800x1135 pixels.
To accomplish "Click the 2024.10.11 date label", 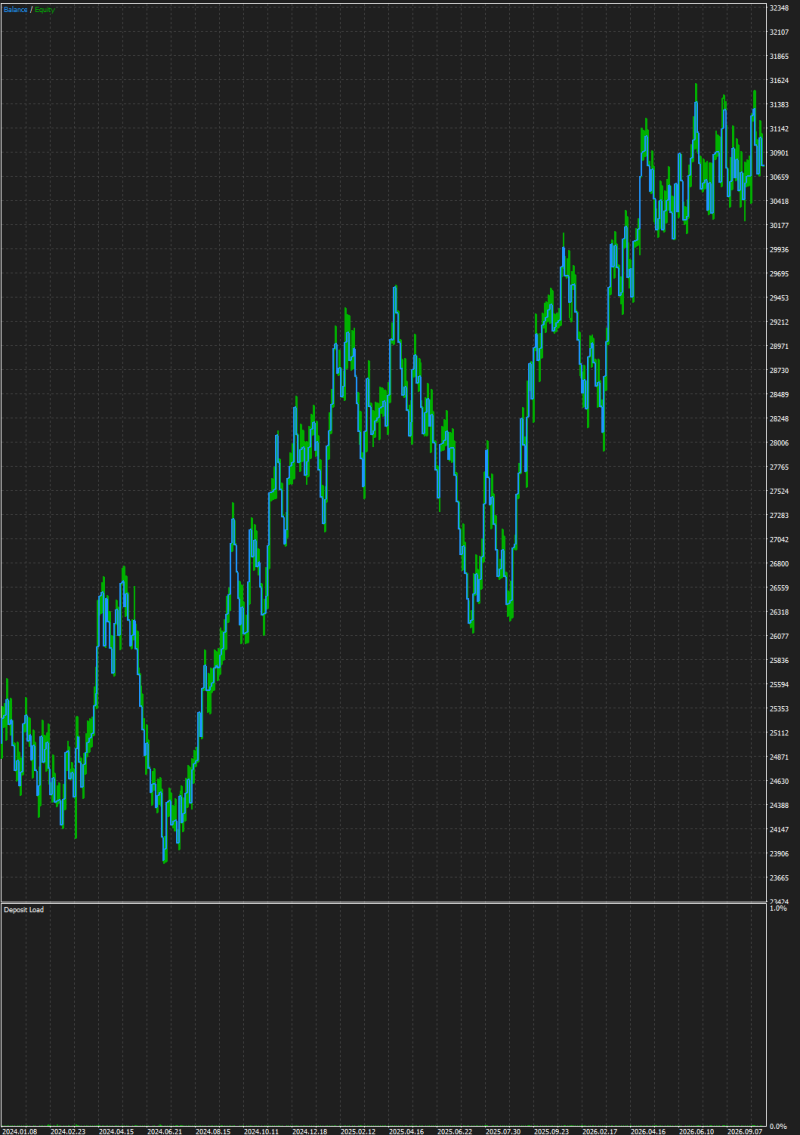I will pos(261,1131).
